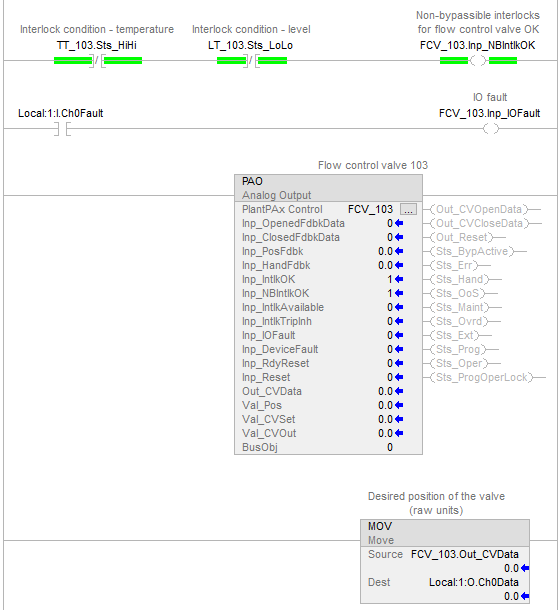Click MOV Dest value arrow

[525, 596]
